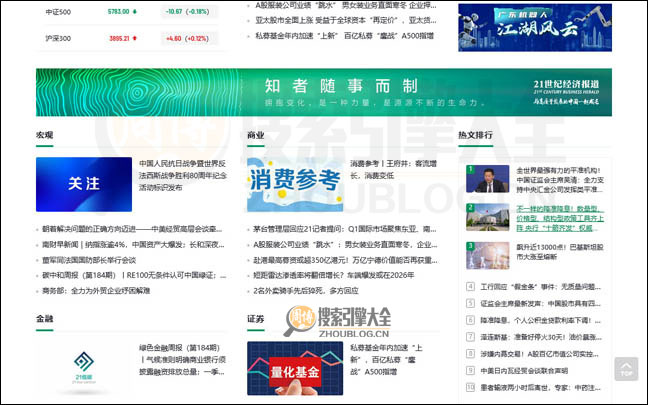The height and width of the screenshot is (405, 648).
Task: Open rank 5 证监会主席最新发声 article
Action: click(540, 303)
